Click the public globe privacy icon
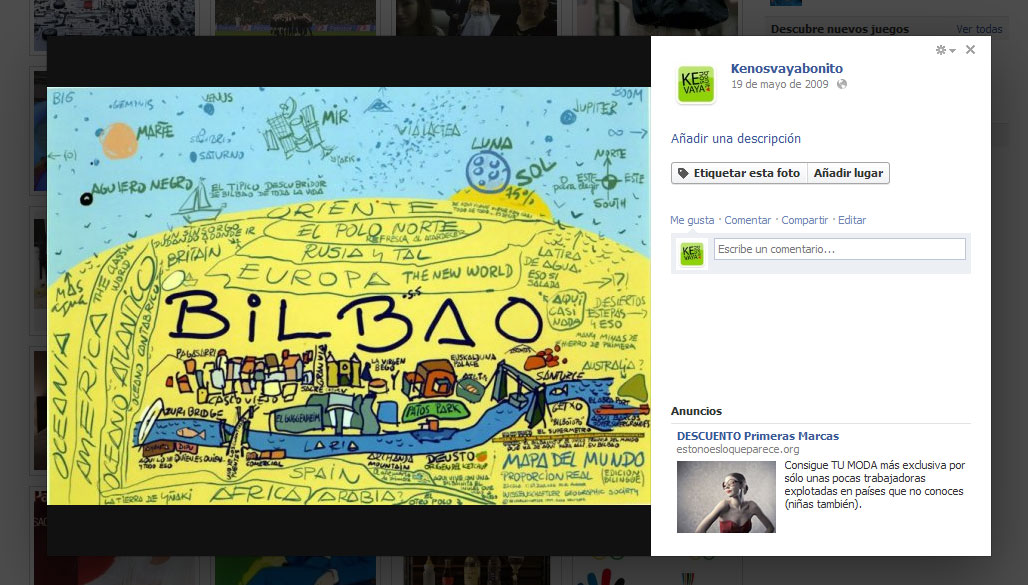Viewport: 1028px width, 585px height. (842, 84)
